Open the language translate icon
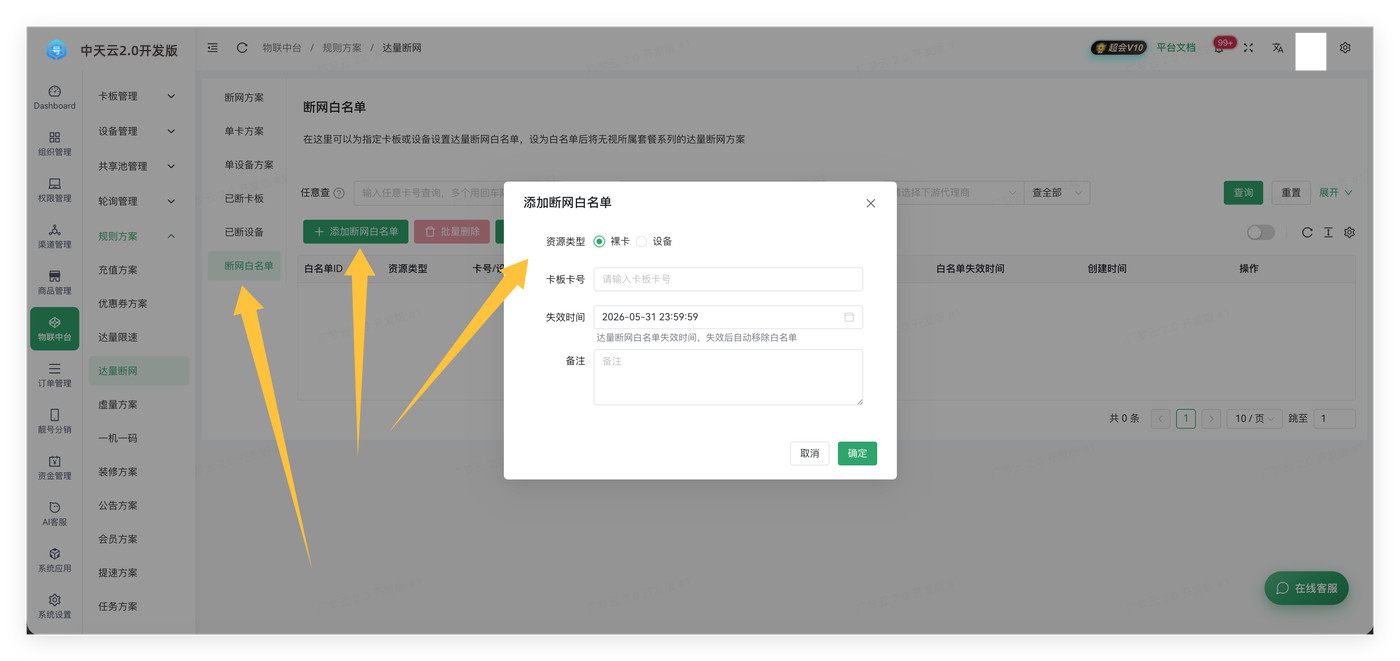This screenshot has width=1400, height=661. pos(1277,47)
